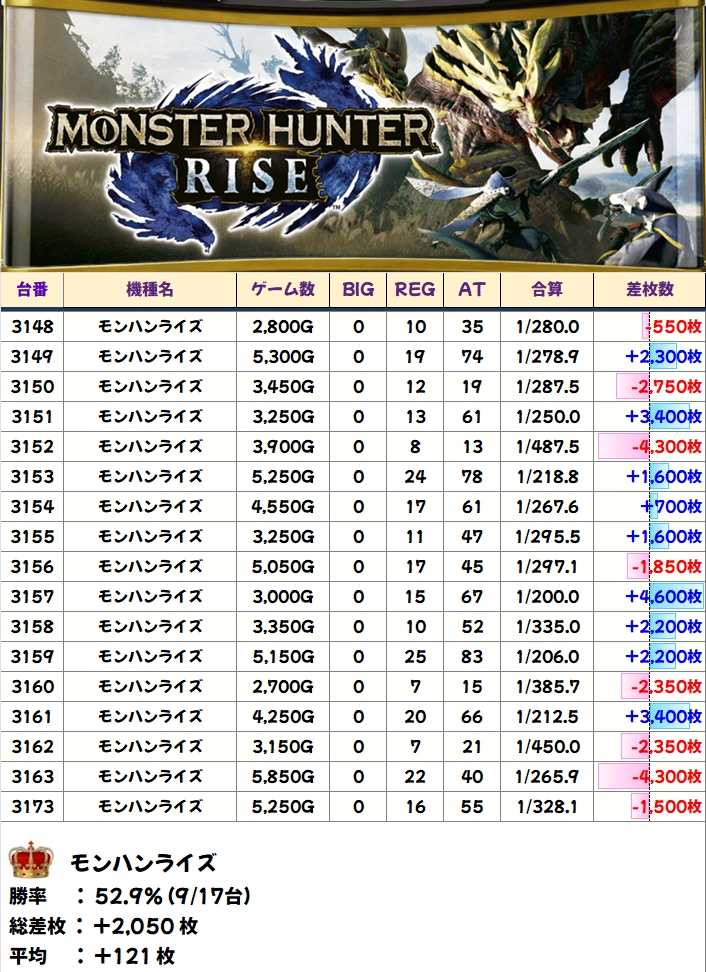Click the 3,900G game count cell

point(283,446)
